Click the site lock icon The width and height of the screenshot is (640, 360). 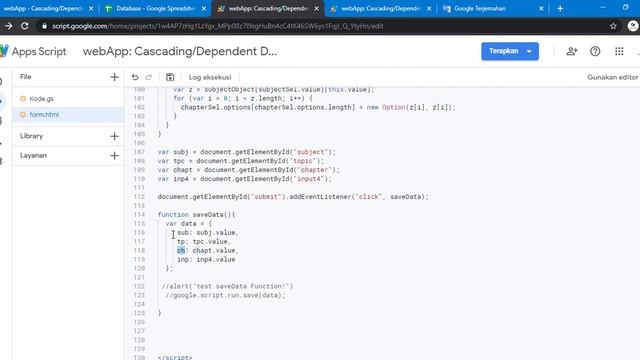pyautogui.click(x=44, y=26)
